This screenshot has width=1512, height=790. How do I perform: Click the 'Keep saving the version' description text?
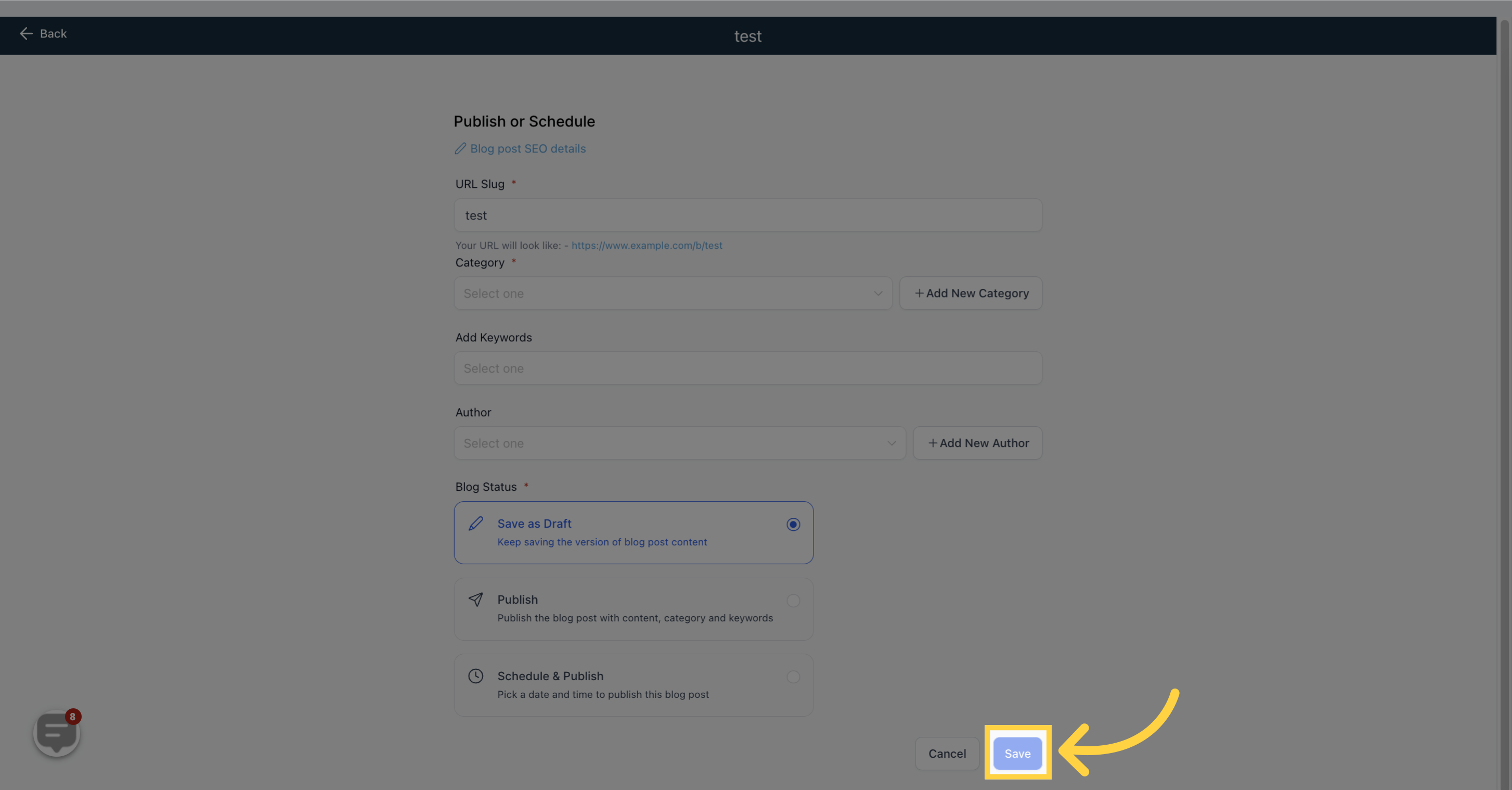(602, 542)
